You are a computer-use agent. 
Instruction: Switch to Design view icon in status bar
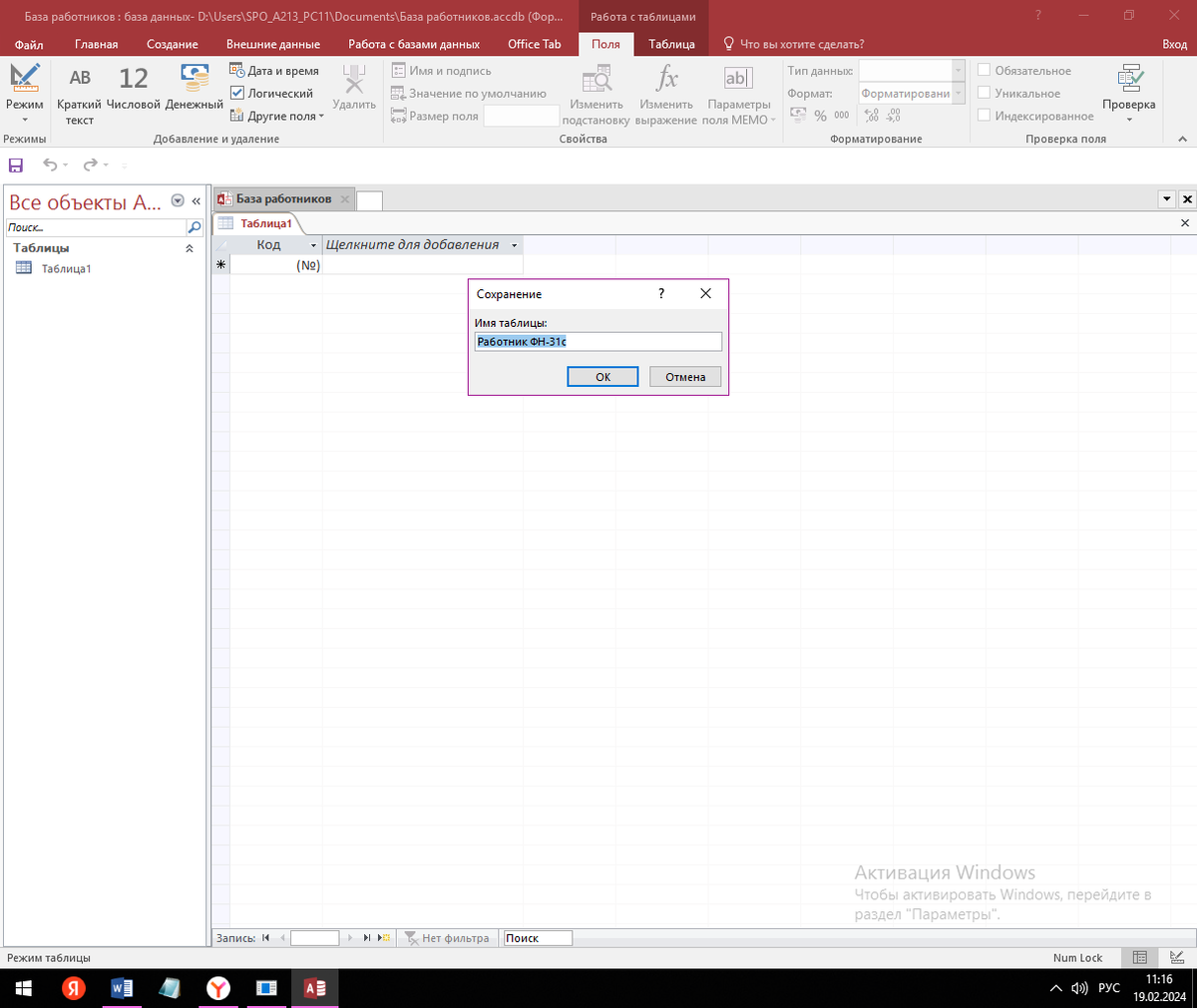[x=1177, y=957]
